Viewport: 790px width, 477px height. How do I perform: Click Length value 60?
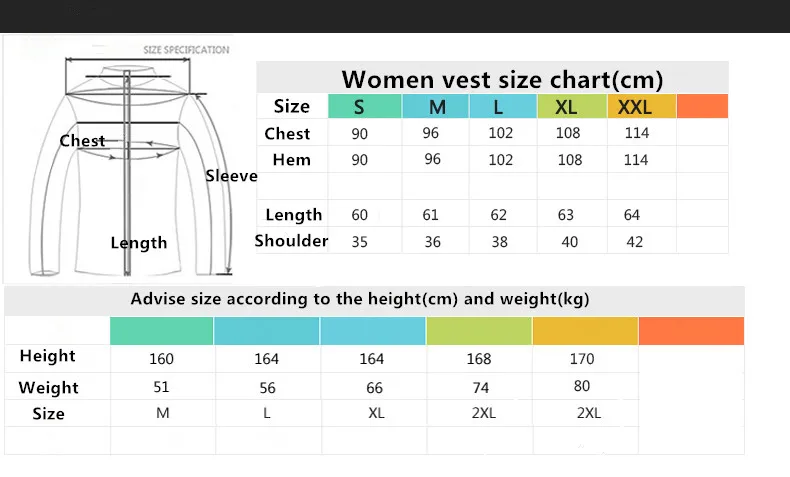point(360,215)
